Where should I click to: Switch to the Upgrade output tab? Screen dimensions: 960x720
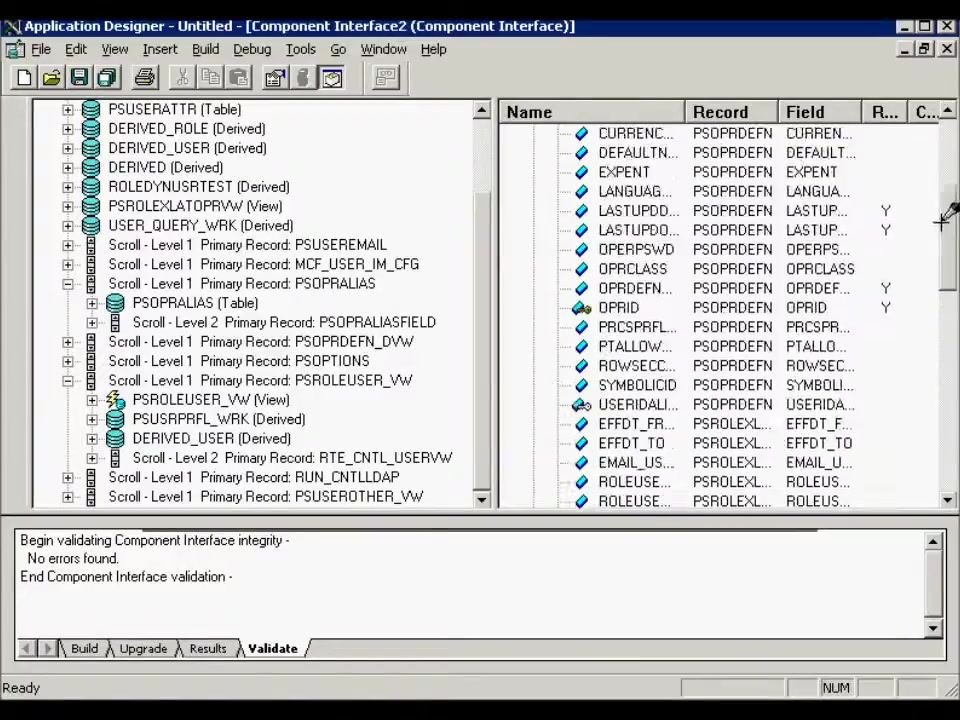pyautogui.click(x=143, y=648)
